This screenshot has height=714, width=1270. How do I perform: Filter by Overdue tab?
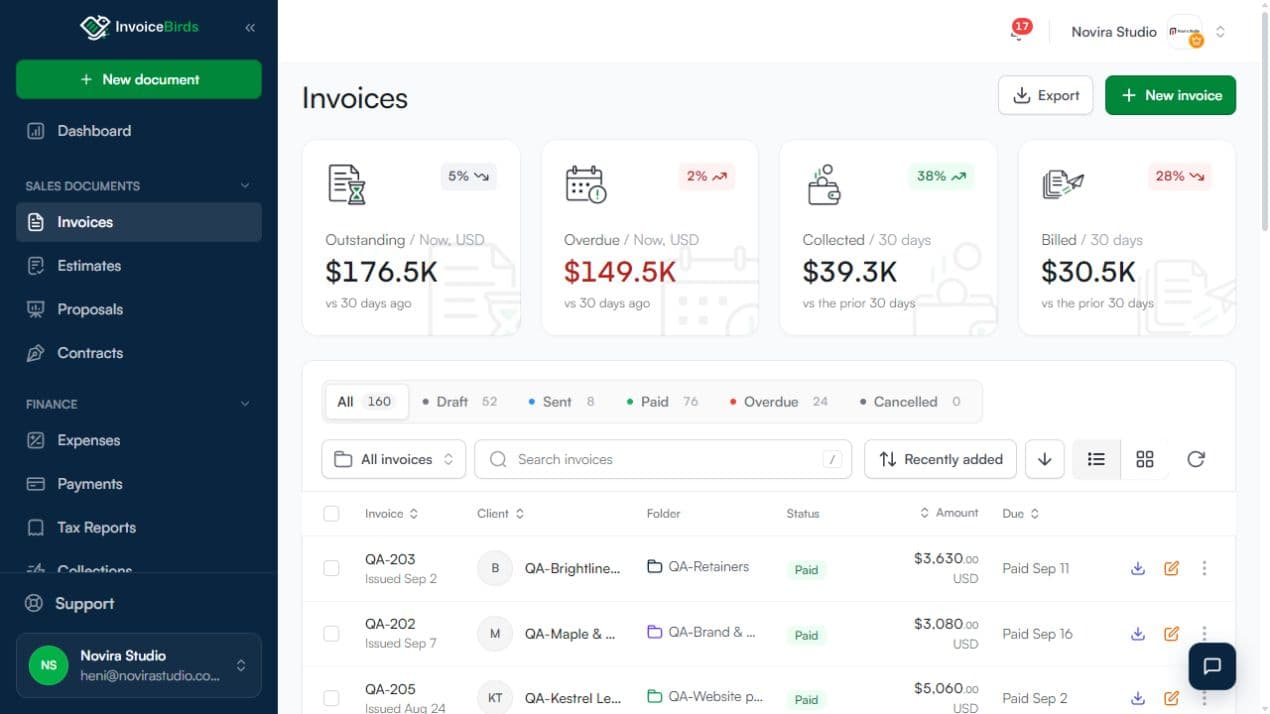click(x=779, y=401)
